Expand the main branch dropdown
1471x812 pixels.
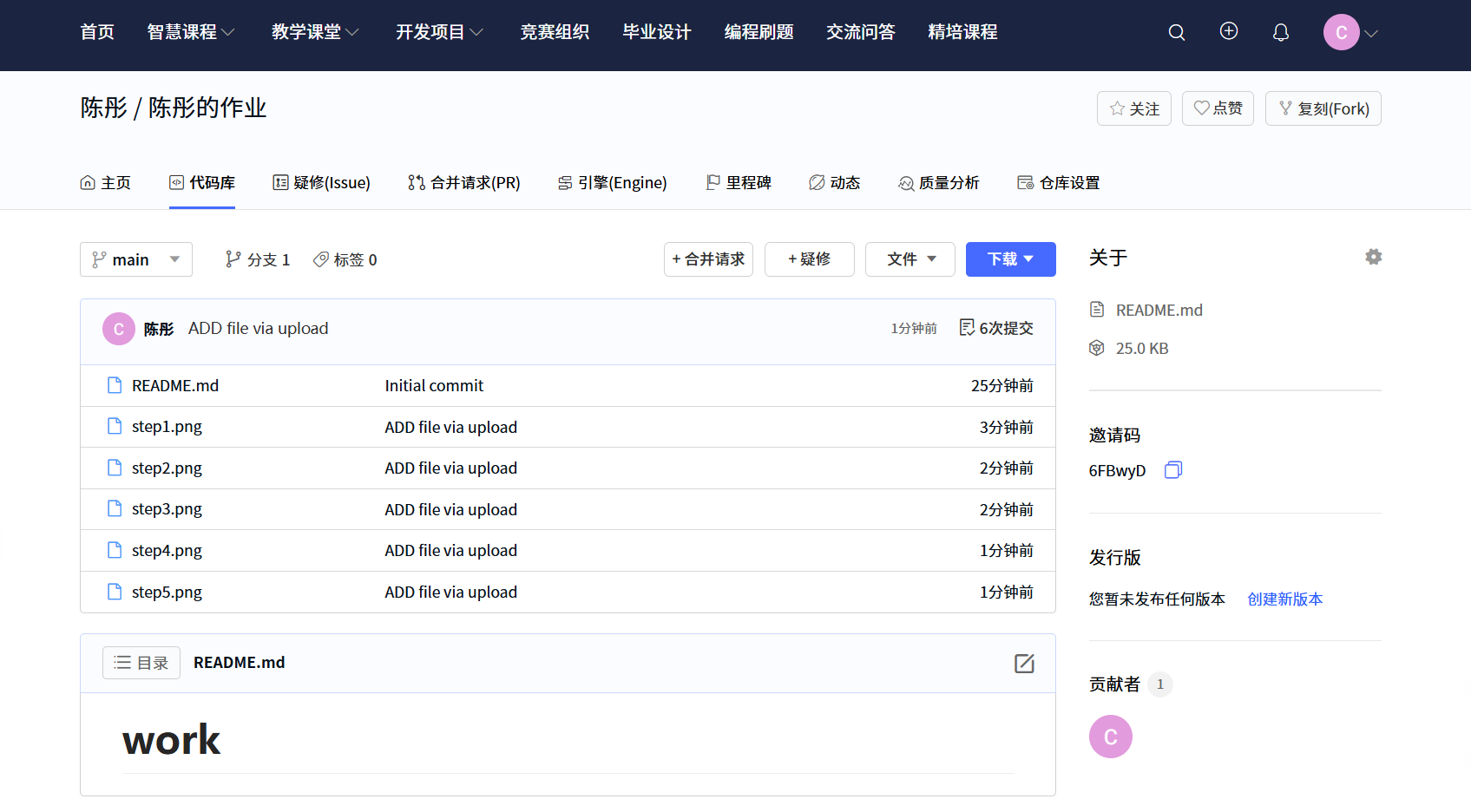[x=136, y=259]
